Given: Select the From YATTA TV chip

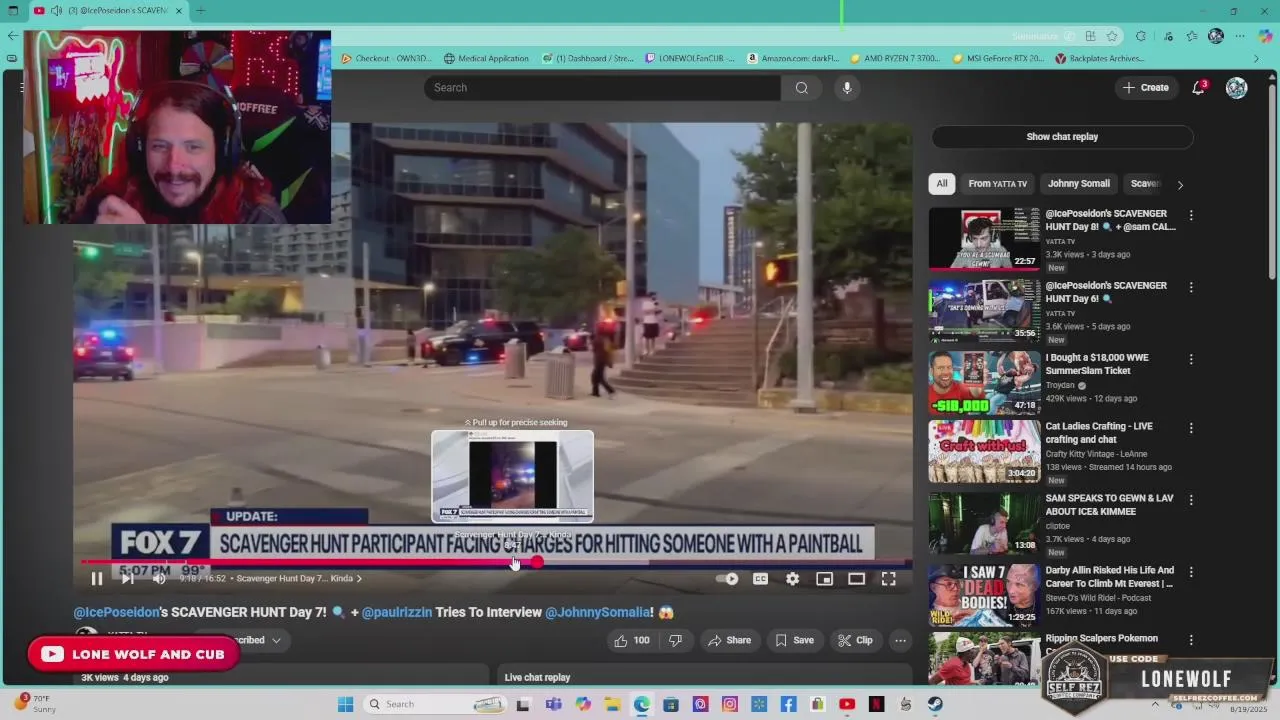Looking at the screenshot, I should tap(997, 184).
